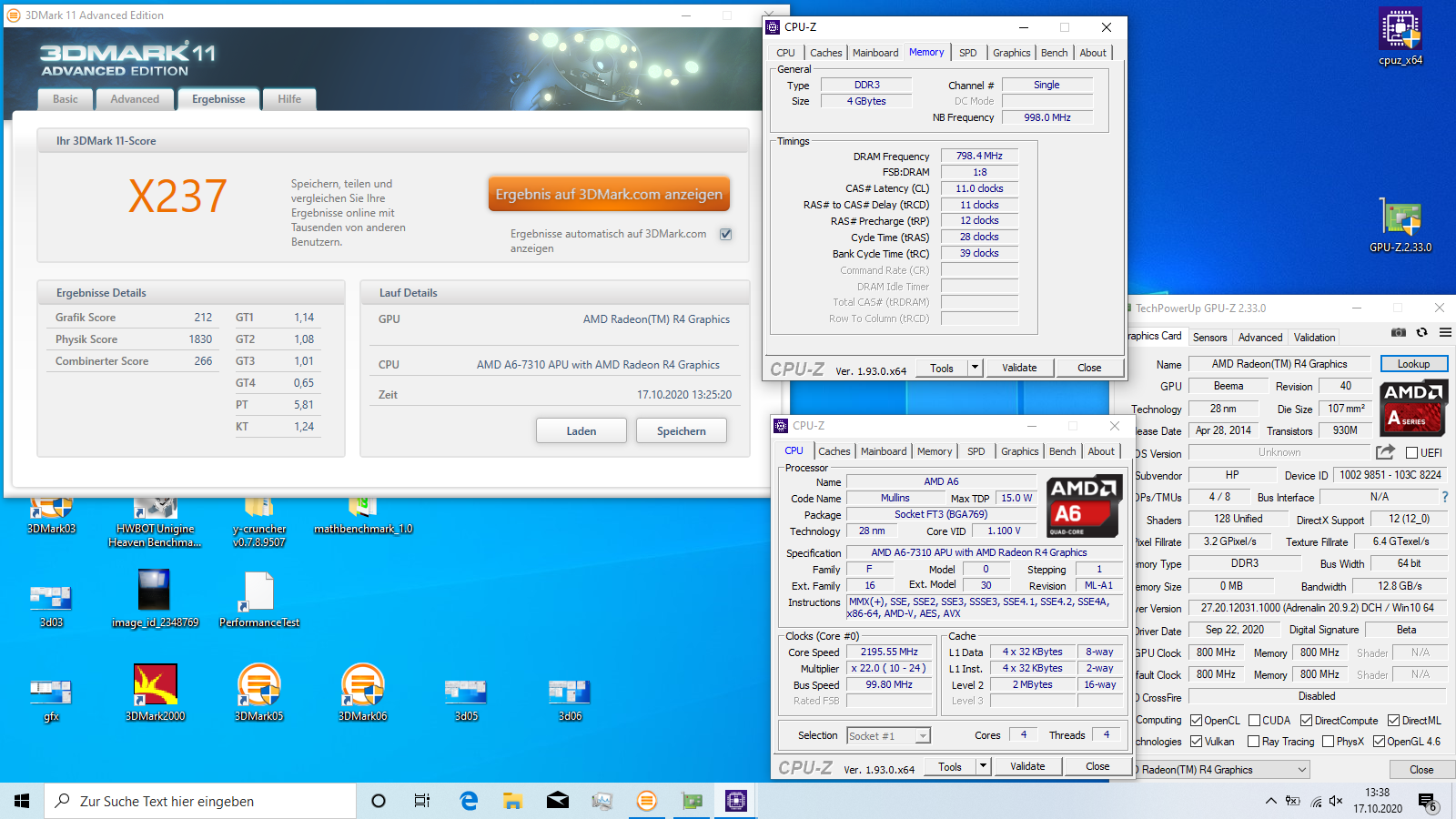Open Bench tab in upper CPU-Z window
The image size is (1456, 819).
1055,53
